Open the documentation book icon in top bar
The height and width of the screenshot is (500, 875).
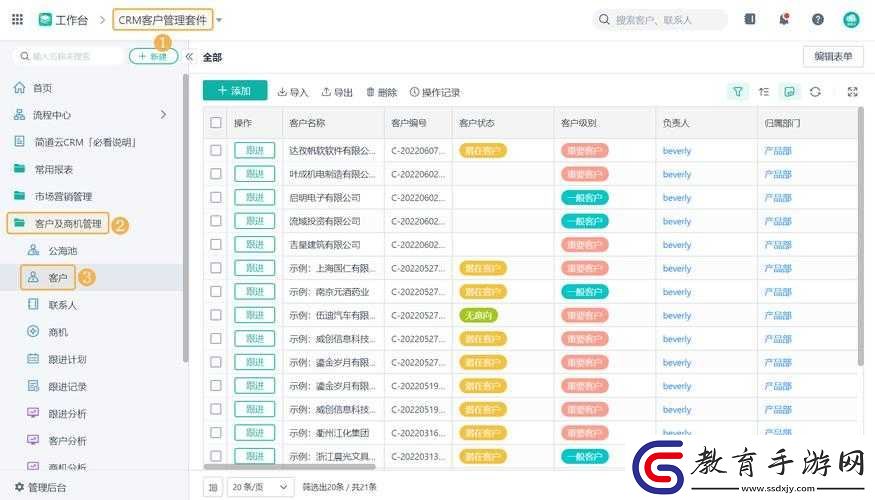[750, 20]
